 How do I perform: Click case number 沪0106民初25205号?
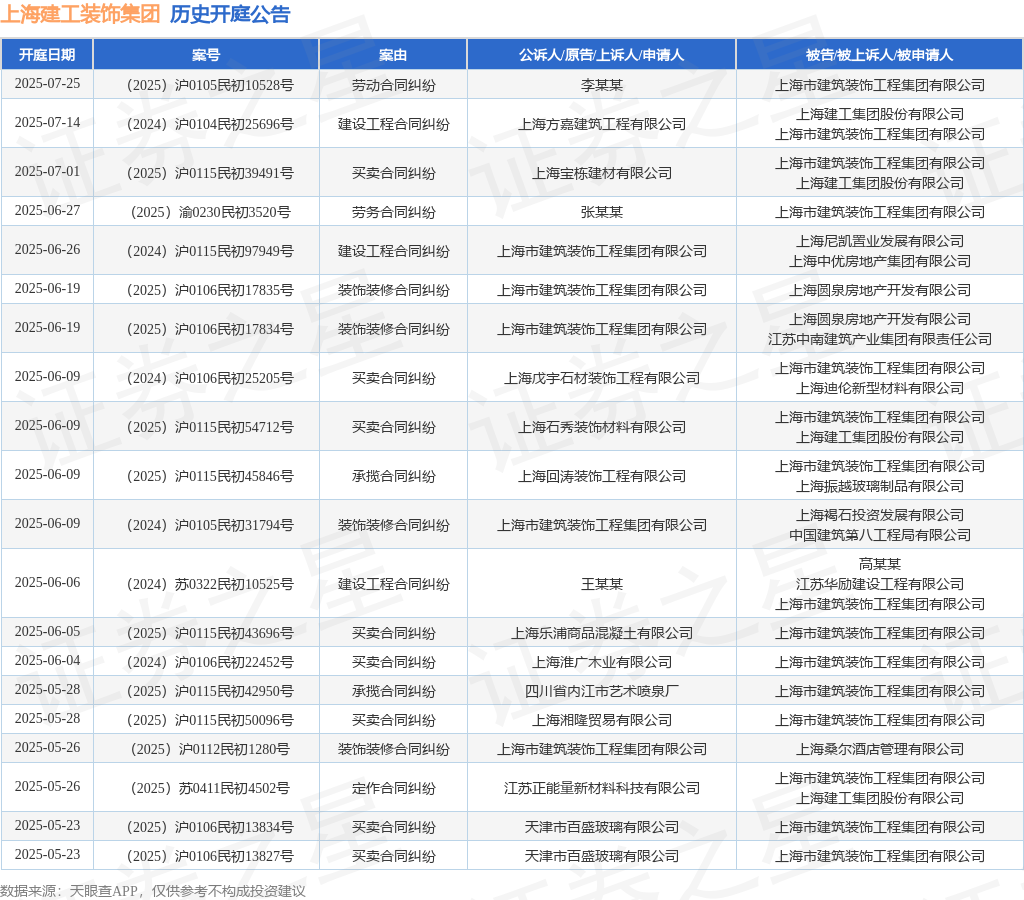(x=210, y=378)
